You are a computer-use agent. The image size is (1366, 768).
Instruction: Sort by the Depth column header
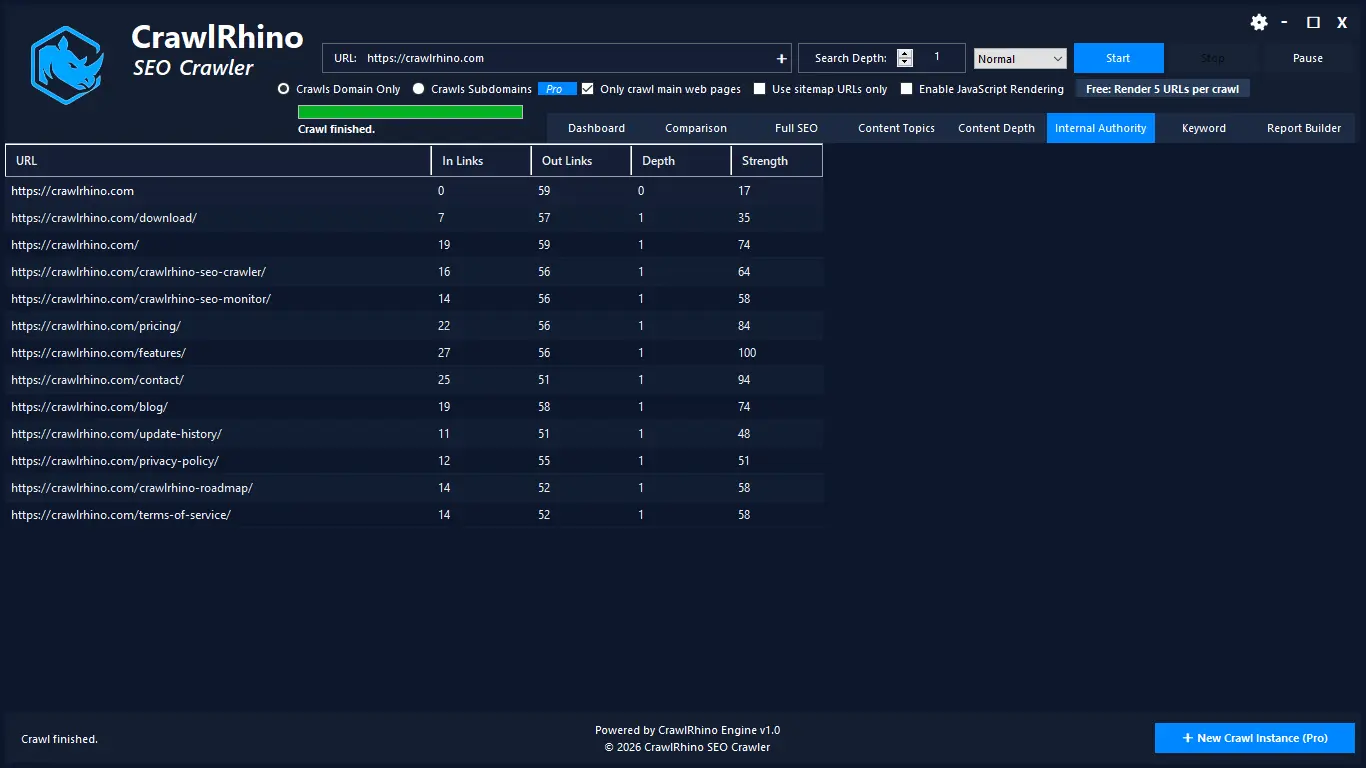tap(681, 161)
